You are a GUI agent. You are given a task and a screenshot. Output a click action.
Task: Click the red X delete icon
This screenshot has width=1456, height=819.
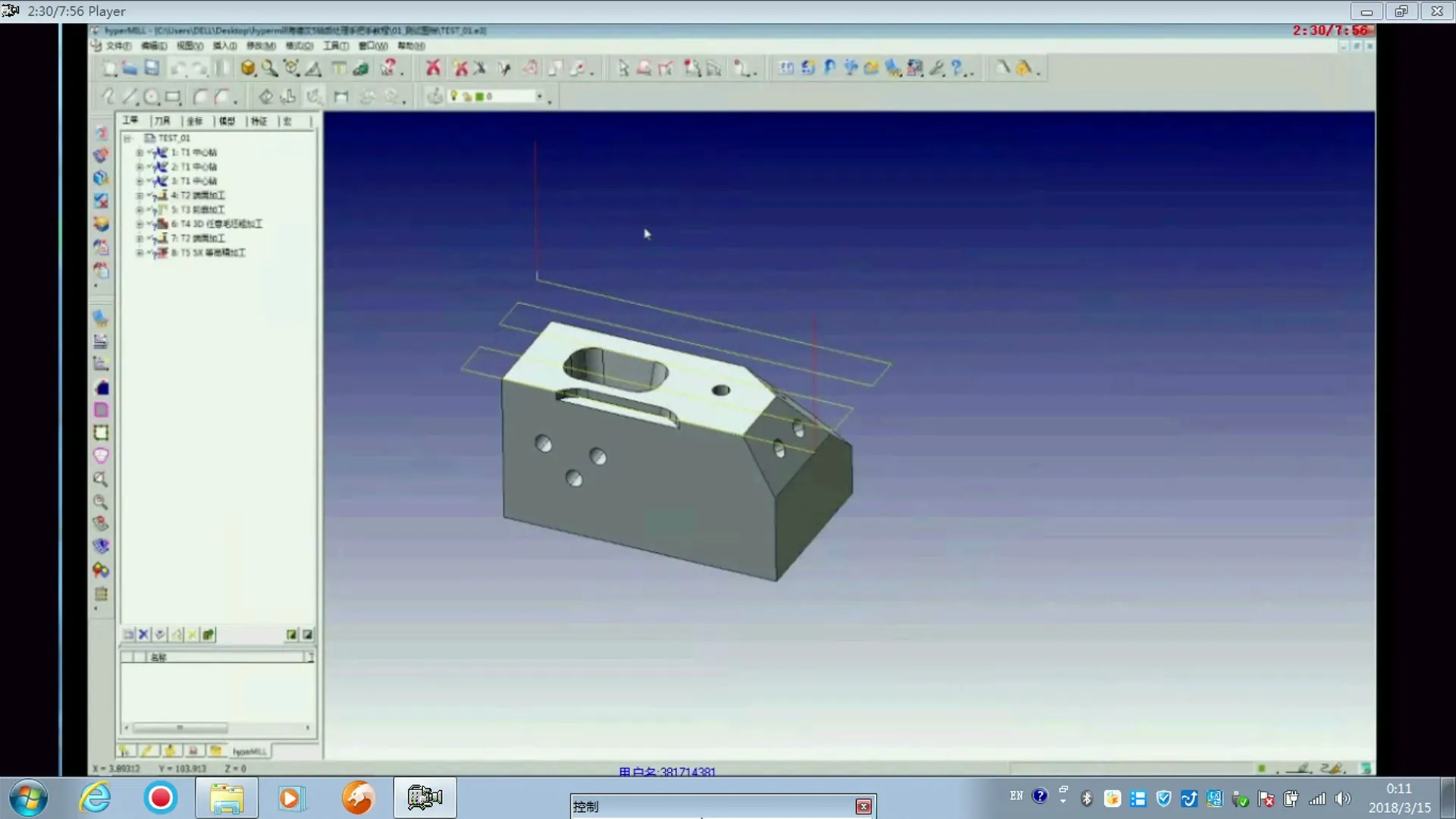433,68
